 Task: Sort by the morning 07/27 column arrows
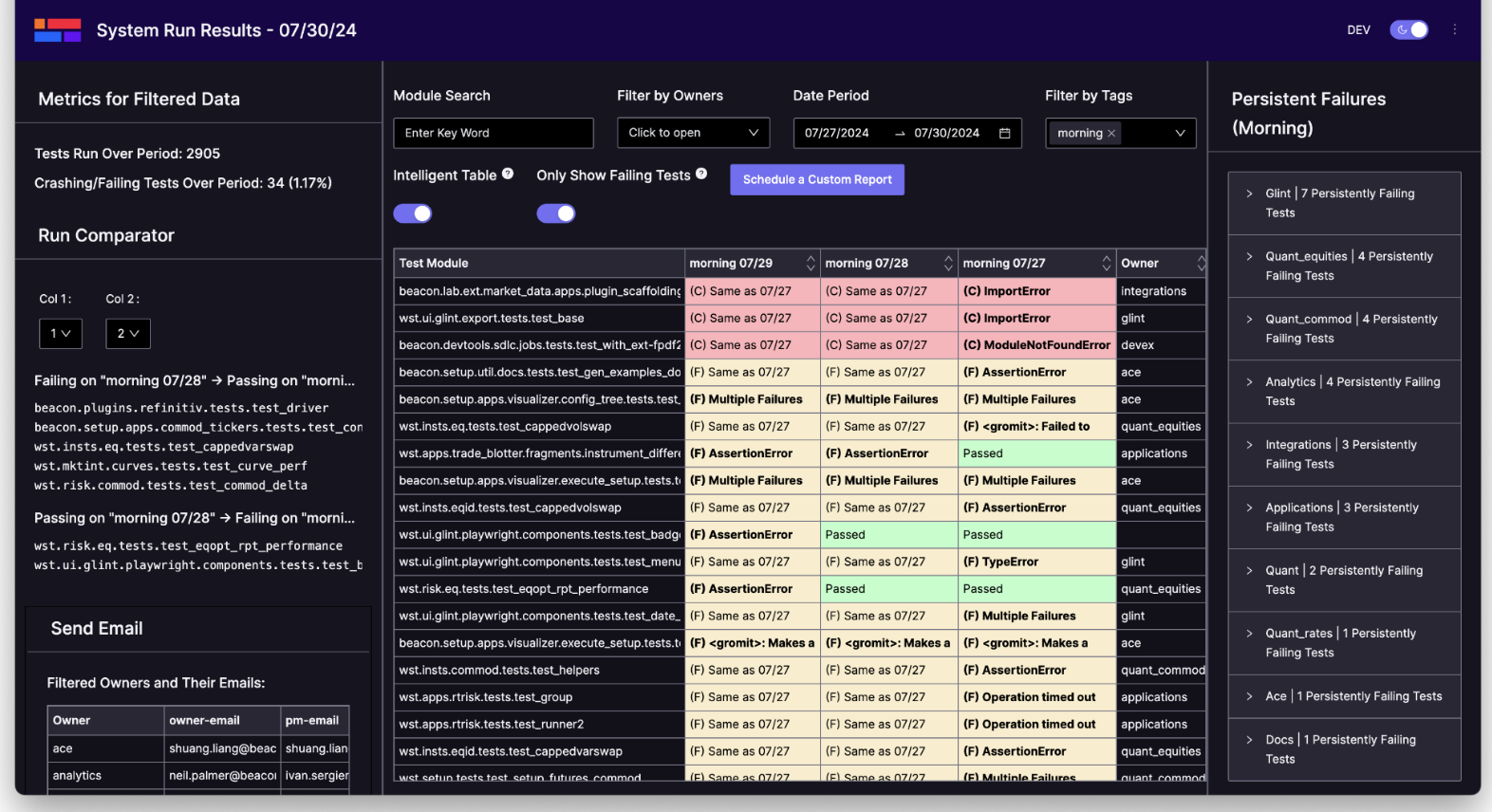click(1106, 263)
